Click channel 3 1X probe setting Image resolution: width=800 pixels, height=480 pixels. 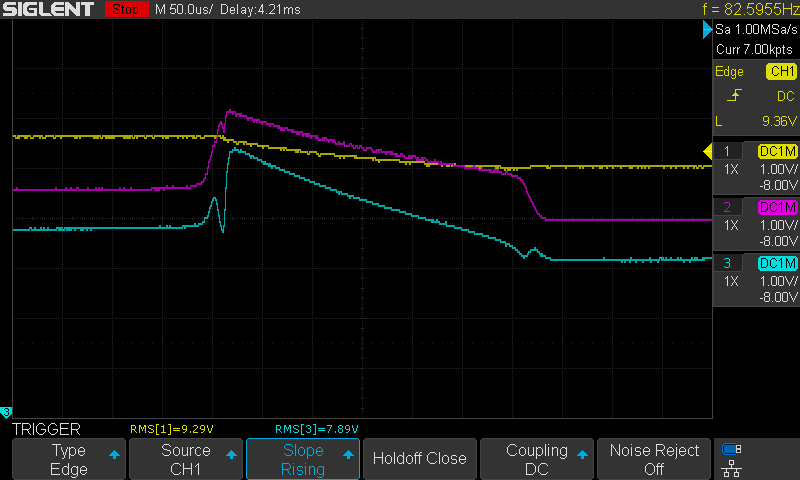click(731, 281)
